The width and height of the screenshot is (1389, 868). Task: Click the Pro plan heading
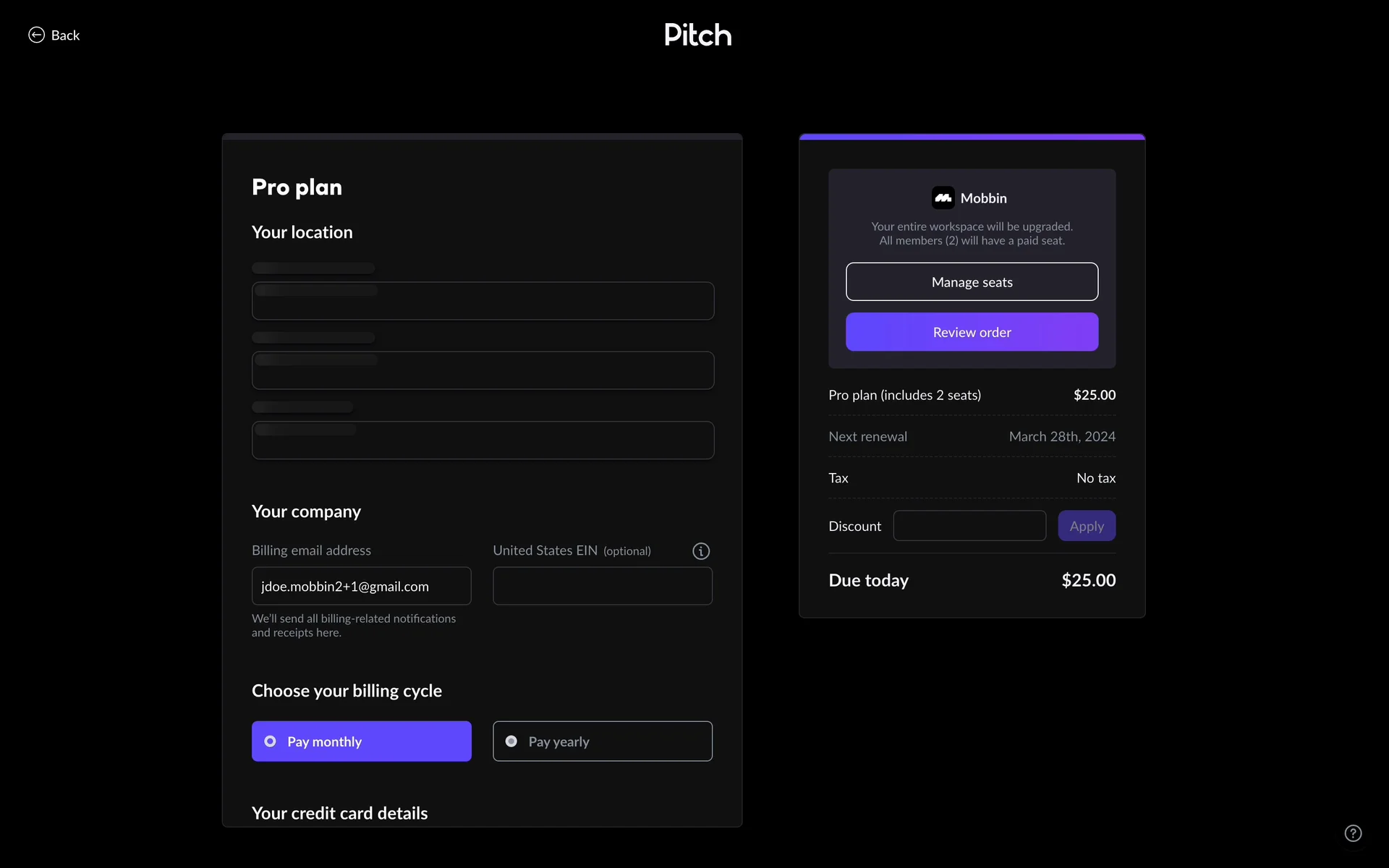pos(297,187)
